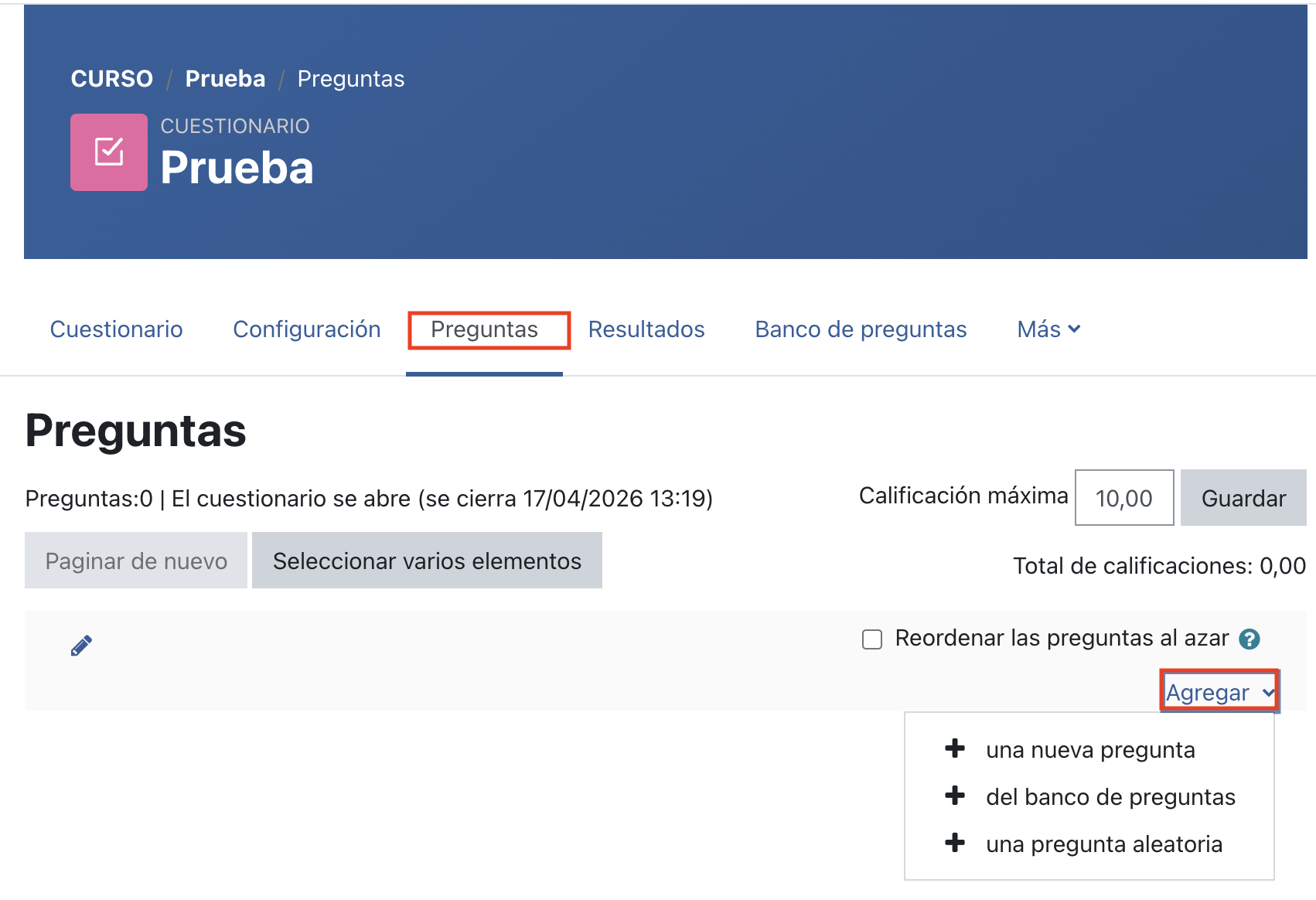Screen dimensions: 1316x900
Task: Go to the Resultados tab
Action: (x=646, y=329)
